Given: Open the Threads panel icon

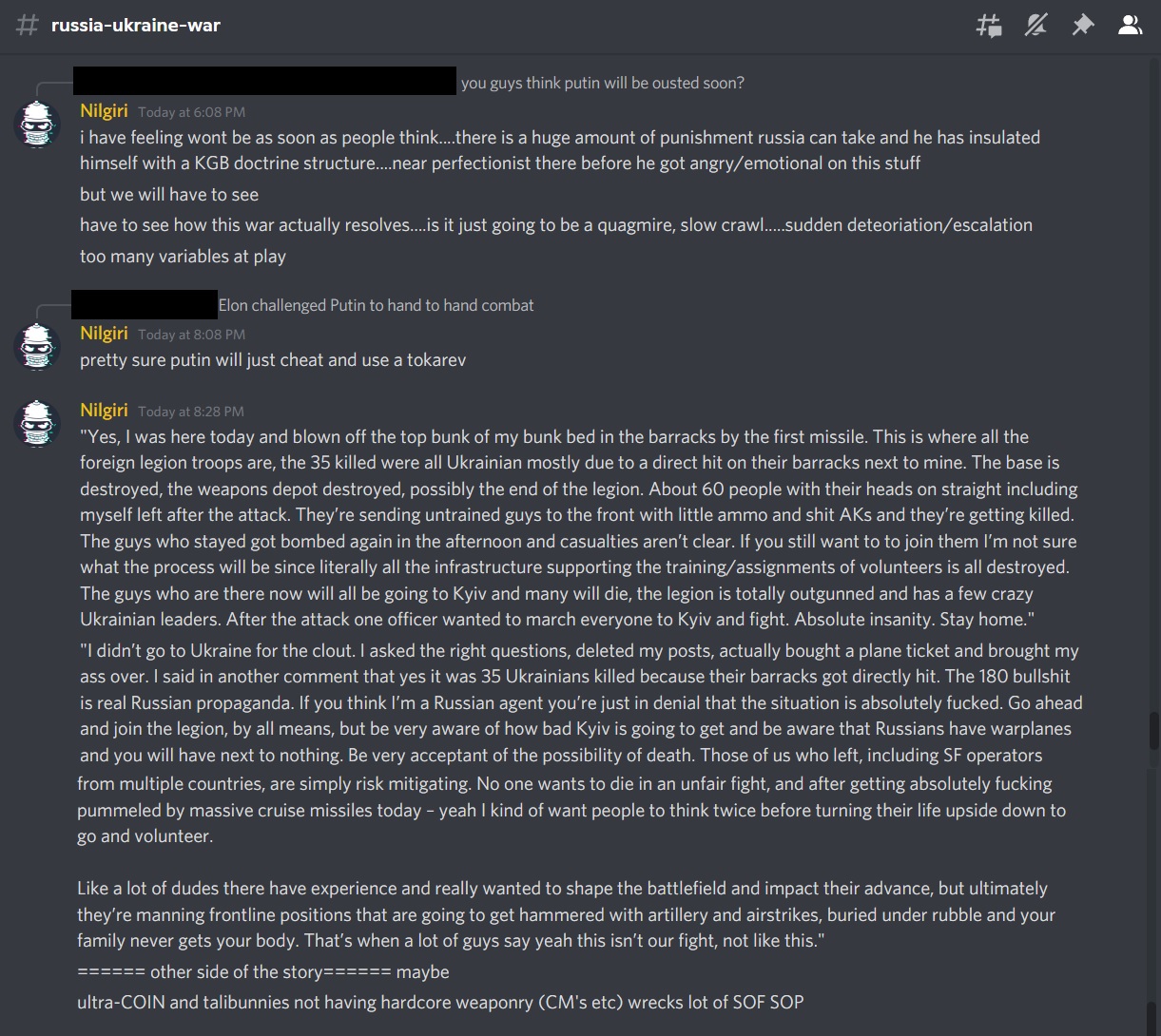Looking at the screenshot, I should point(989,26).
